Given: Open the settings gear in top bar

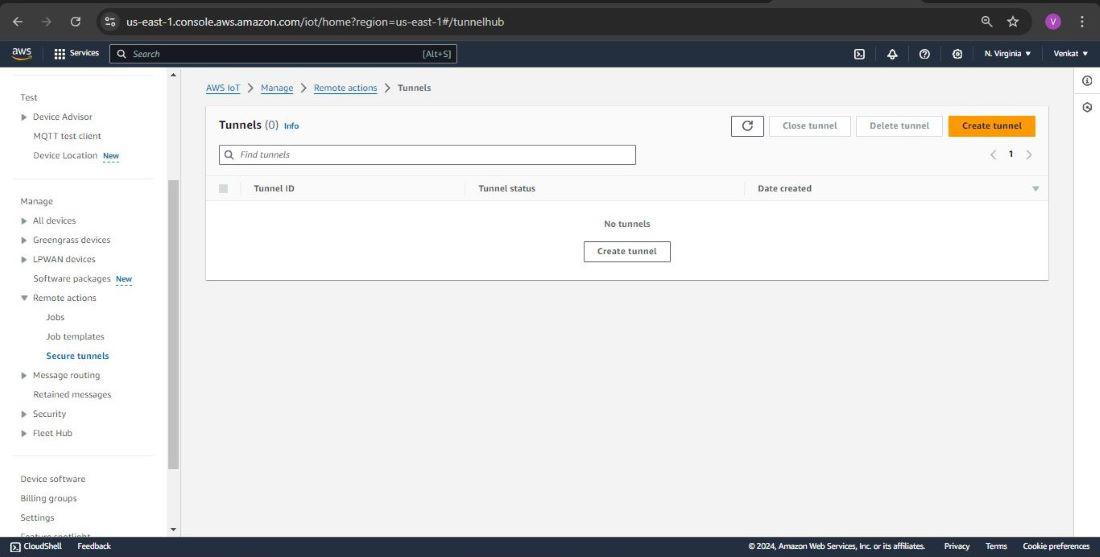Looking at the screenshot, I should [958, 54].
